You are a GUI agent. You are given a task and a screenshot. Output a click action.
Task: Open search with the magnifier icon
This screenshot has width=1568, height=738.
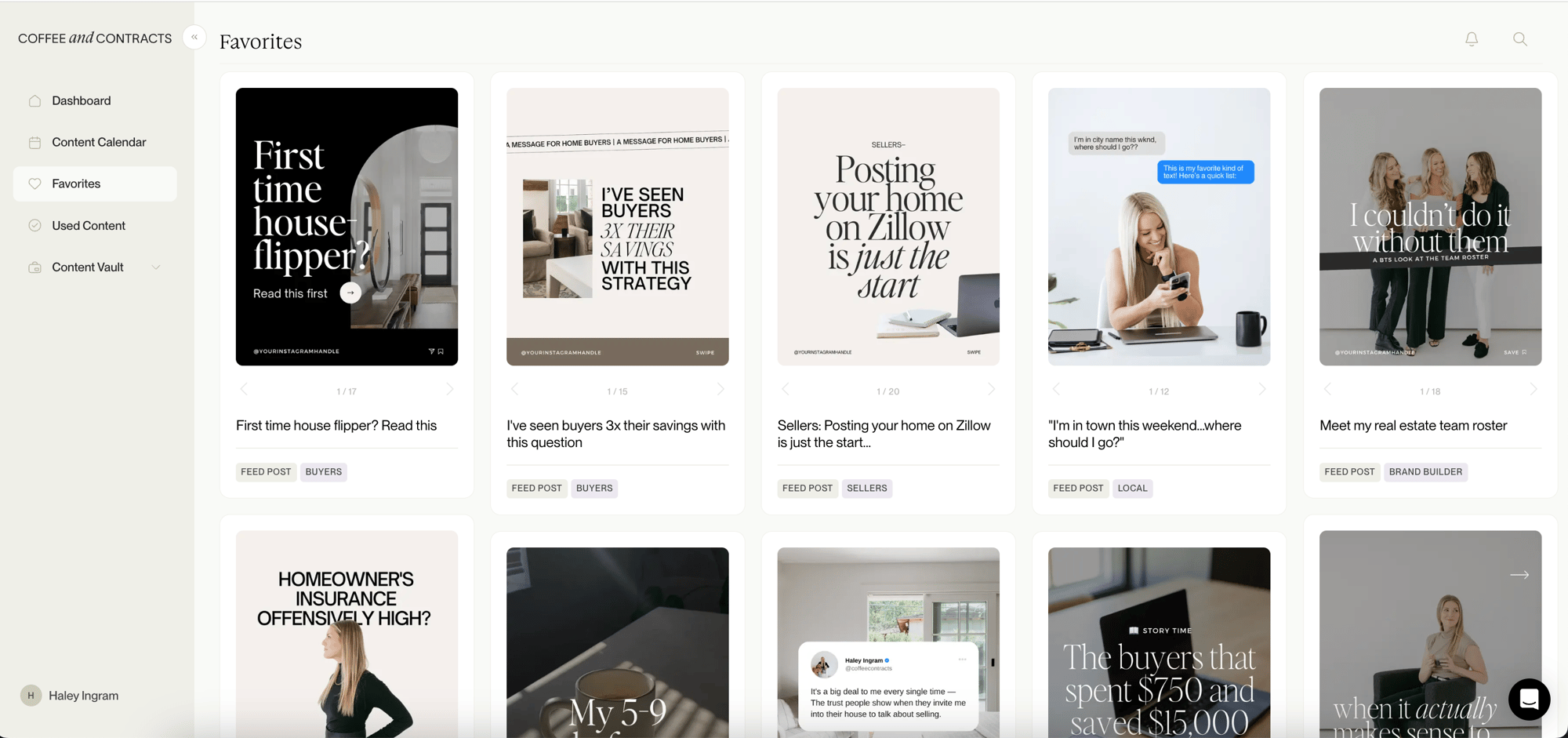[1519, 39]
